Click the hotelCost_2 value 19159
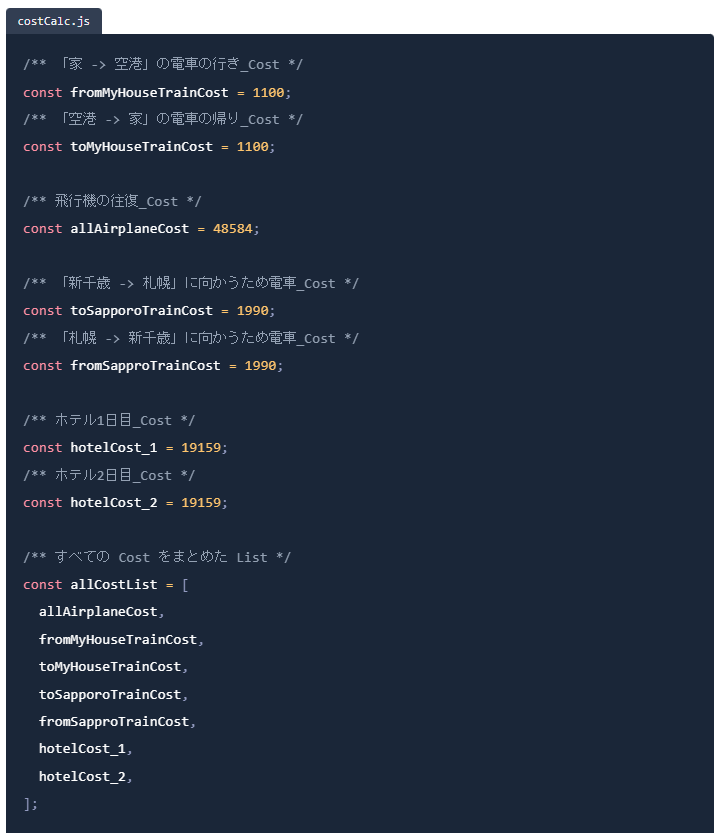This screenshot has width=719, height=833. [201, 503]
